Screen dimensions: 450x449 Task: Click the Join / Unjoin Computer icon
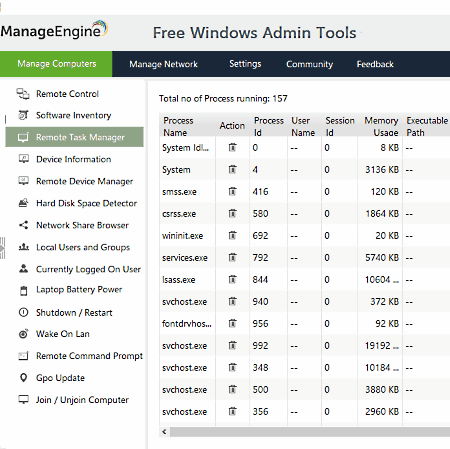point(23,399)
